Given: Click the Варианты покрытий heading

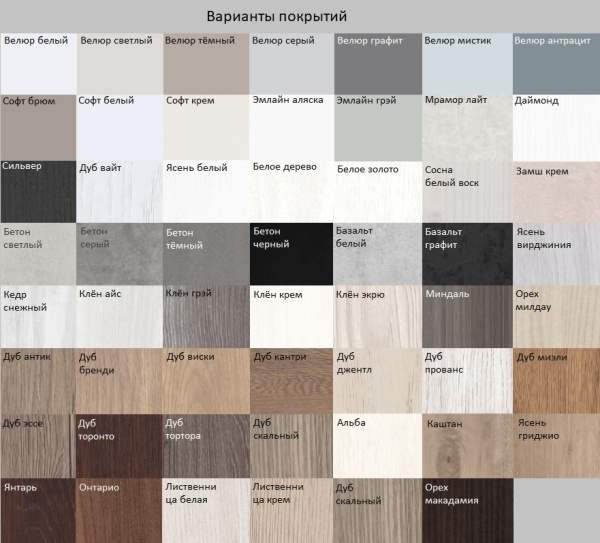Looking at the screenshot, I should tap(276, 16).
